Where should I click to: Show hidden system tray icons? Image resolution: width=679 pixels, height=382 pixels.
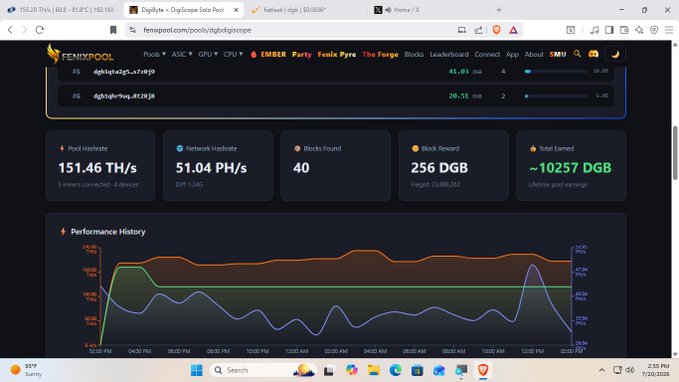tap(601, 370)
